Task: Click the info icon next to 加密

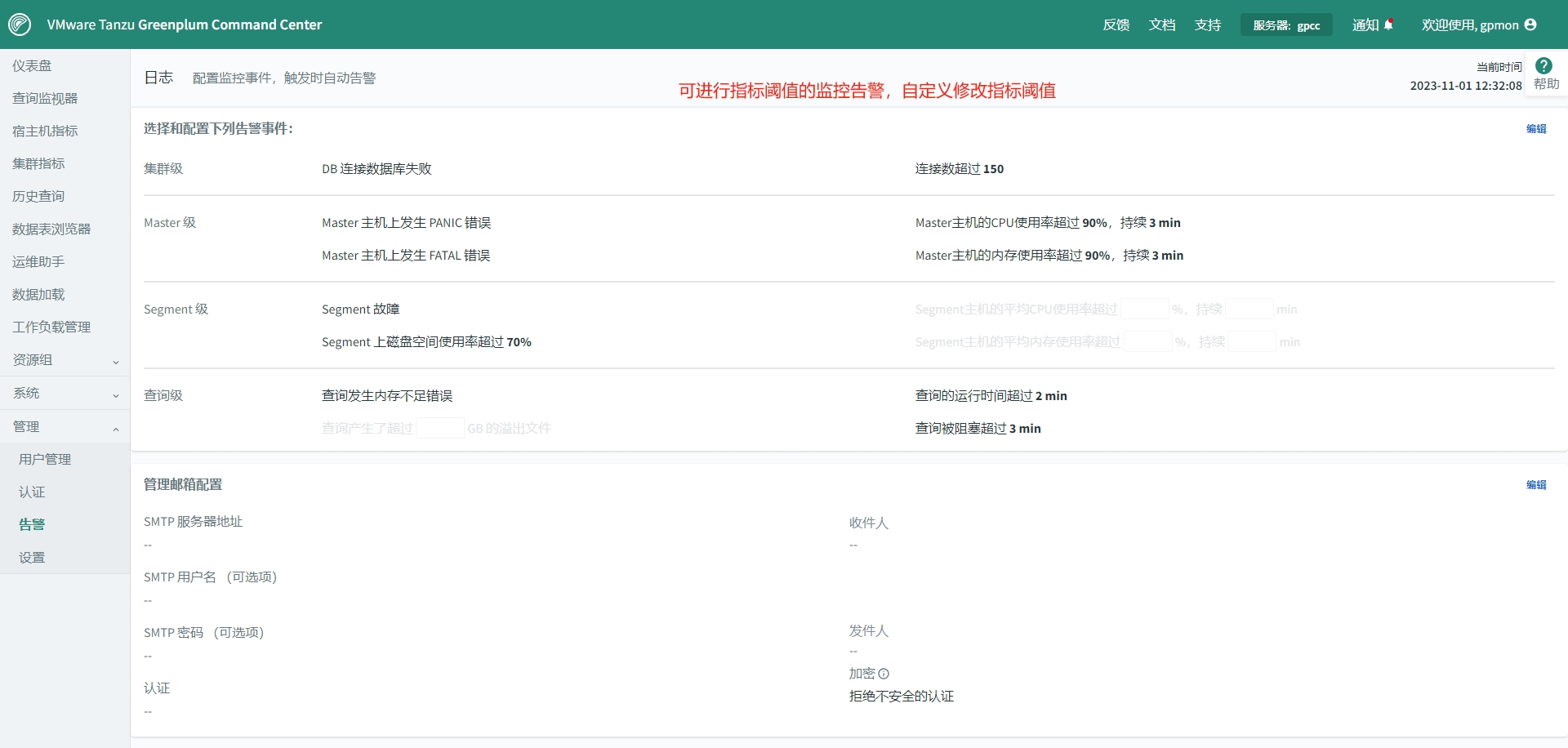Action: 886,673
